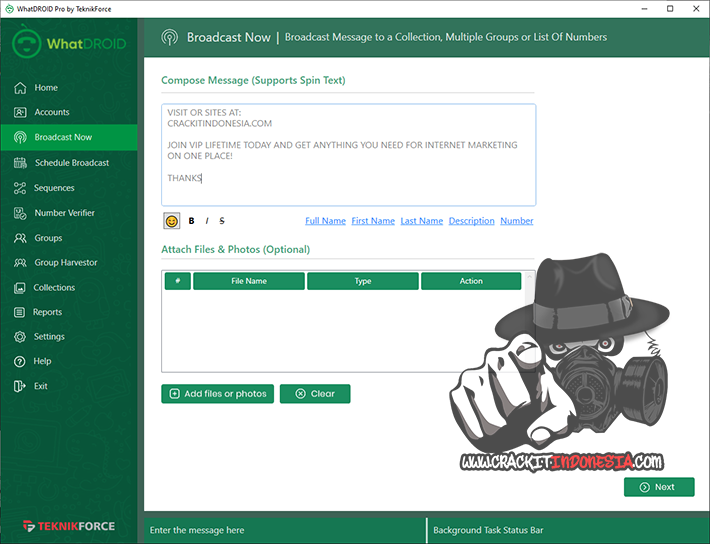Insert the First Name placeholder link
Screen dimensions: 710x544
(x=373, y=221)
